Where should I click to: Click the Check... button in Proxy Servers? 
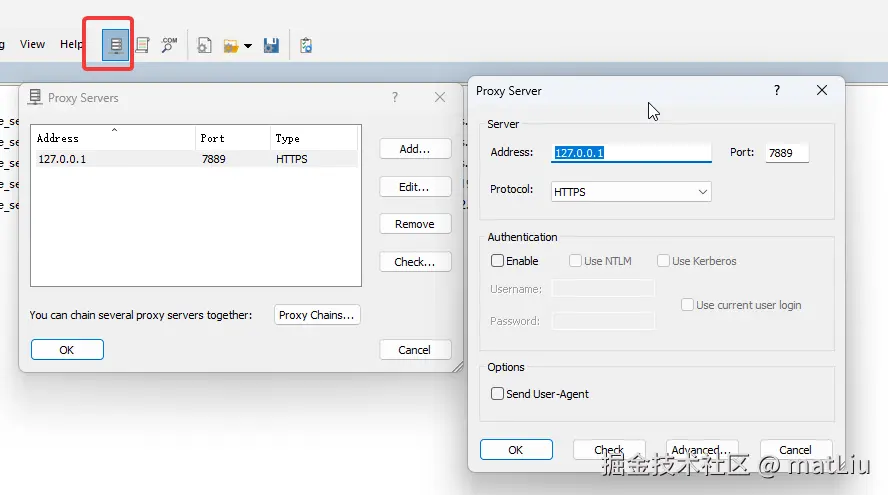pyautogui.click(x=415, y=262)
